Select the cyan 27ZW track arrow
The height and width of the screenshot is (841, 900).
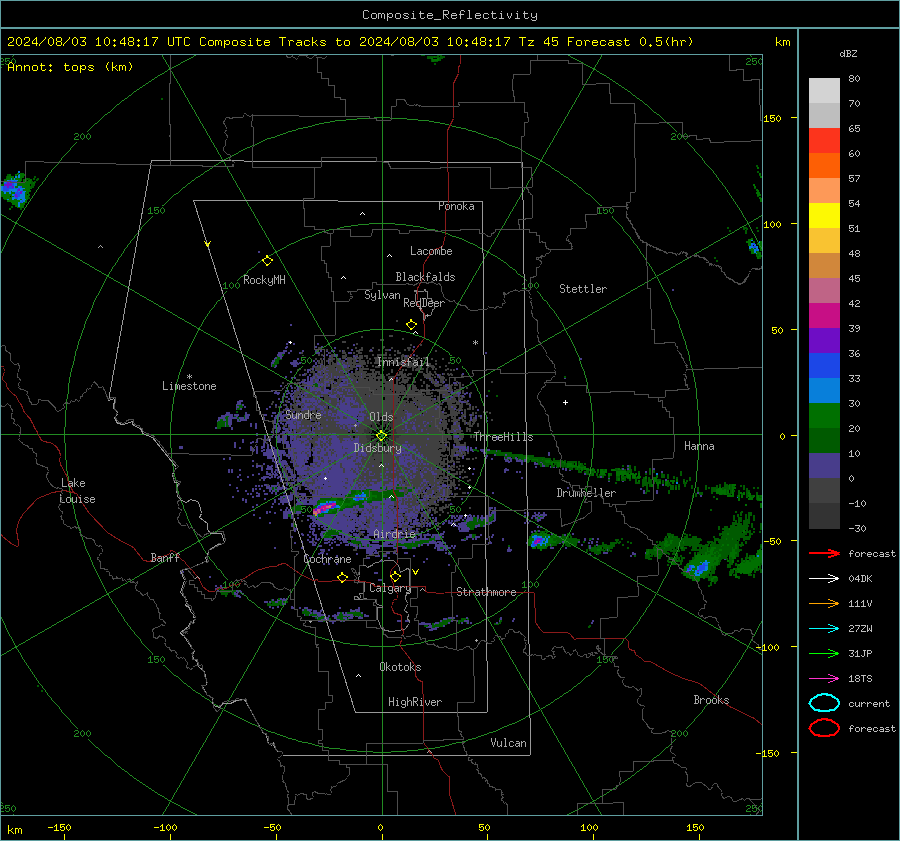(x=824, y=629)
